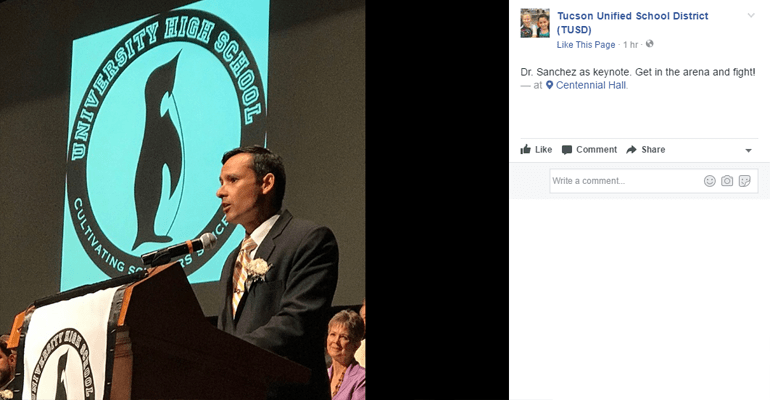Viewport: 770px width, 400px height.
Task: Open the Centennial Hall location link
Action: pos(591,85)
